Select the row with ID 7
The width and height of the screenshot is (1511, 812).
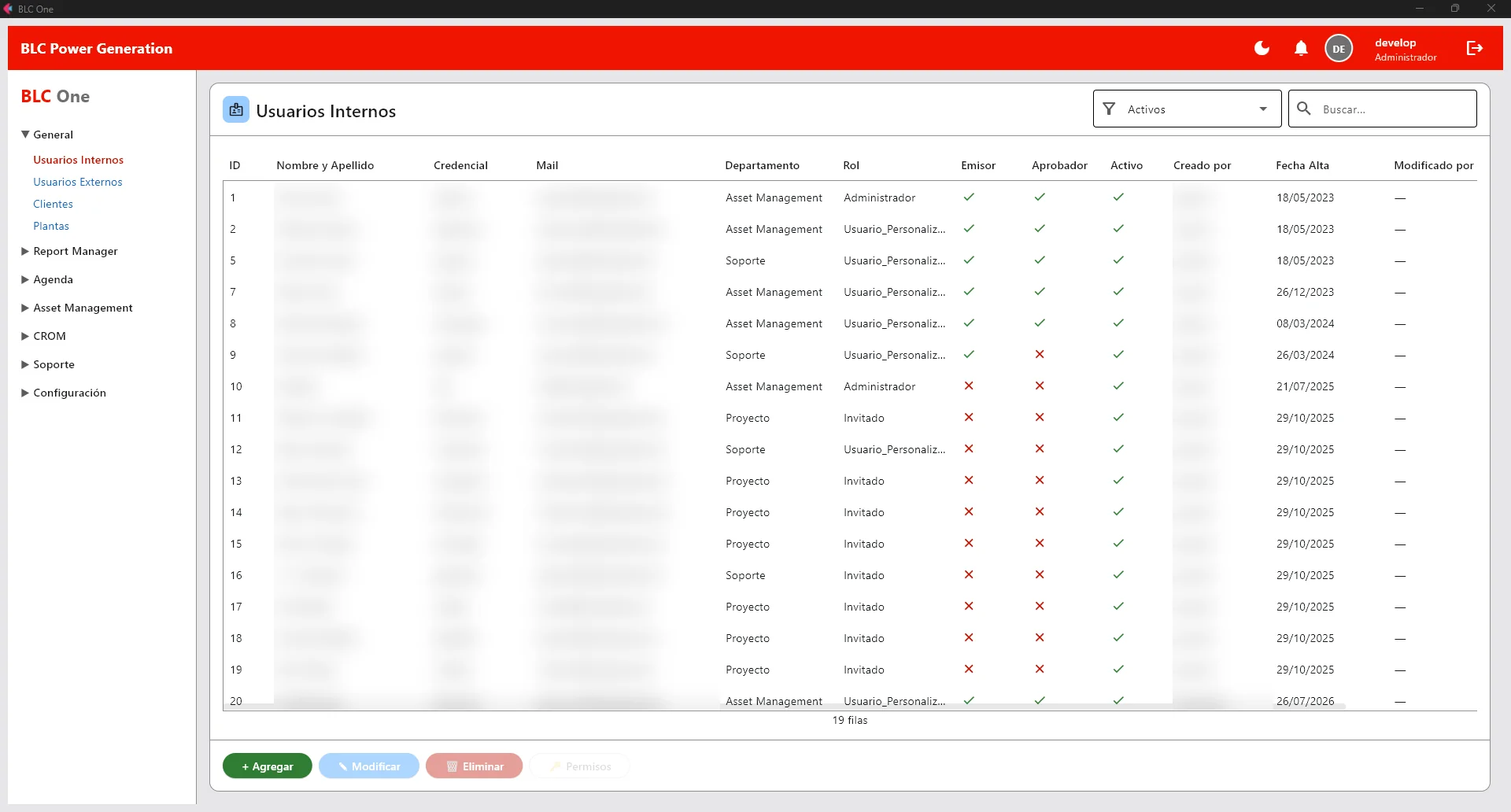[850, 292]
